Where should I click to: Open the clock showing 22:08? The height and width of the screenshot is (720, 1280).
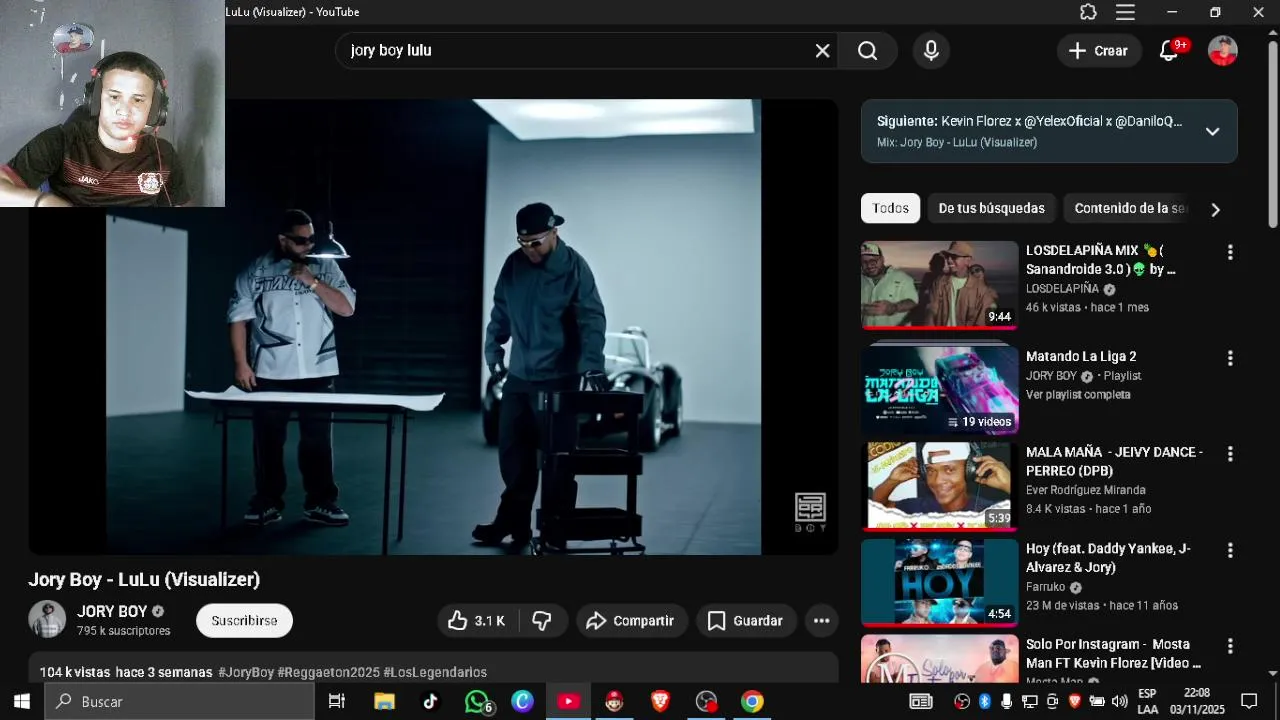click(1197, 702)
